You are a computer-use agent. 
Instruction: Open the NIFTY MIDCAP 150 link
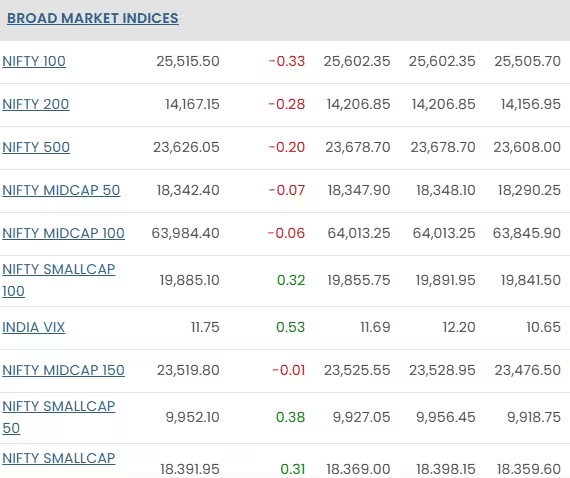pyautogui.click(x=63, y=370)
